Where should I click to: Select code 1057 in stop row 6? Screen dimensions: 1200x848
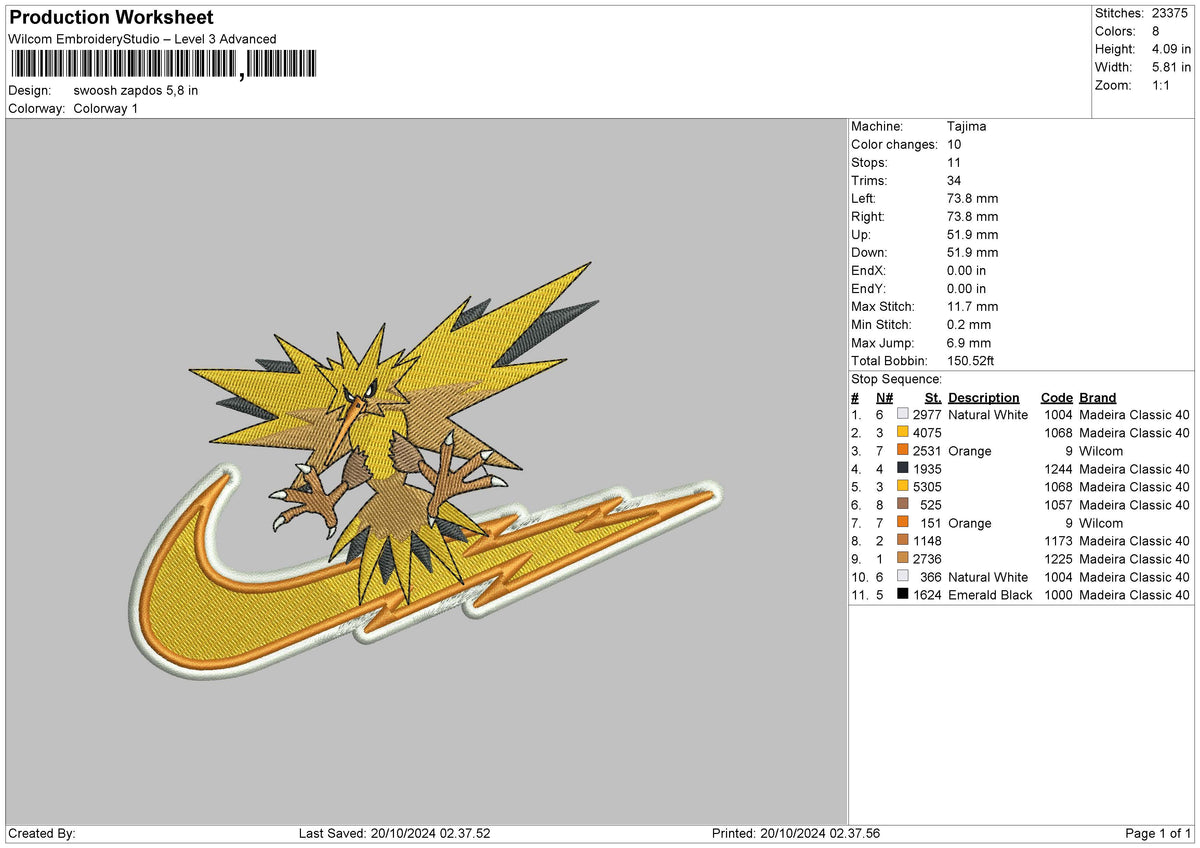pos(1058,504)
